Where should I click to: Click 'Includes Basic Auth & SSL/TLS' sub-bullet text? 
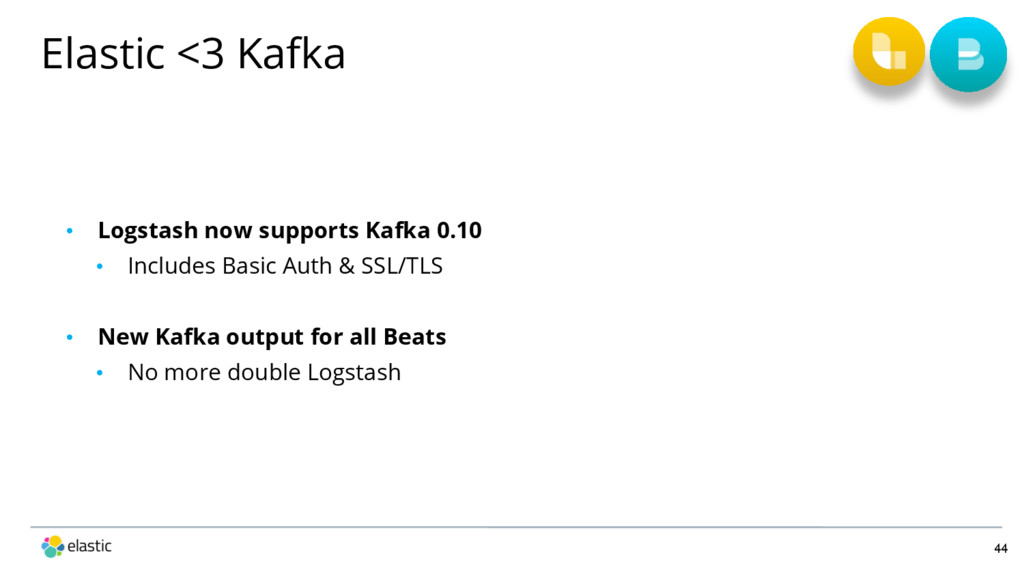[285, 266]
